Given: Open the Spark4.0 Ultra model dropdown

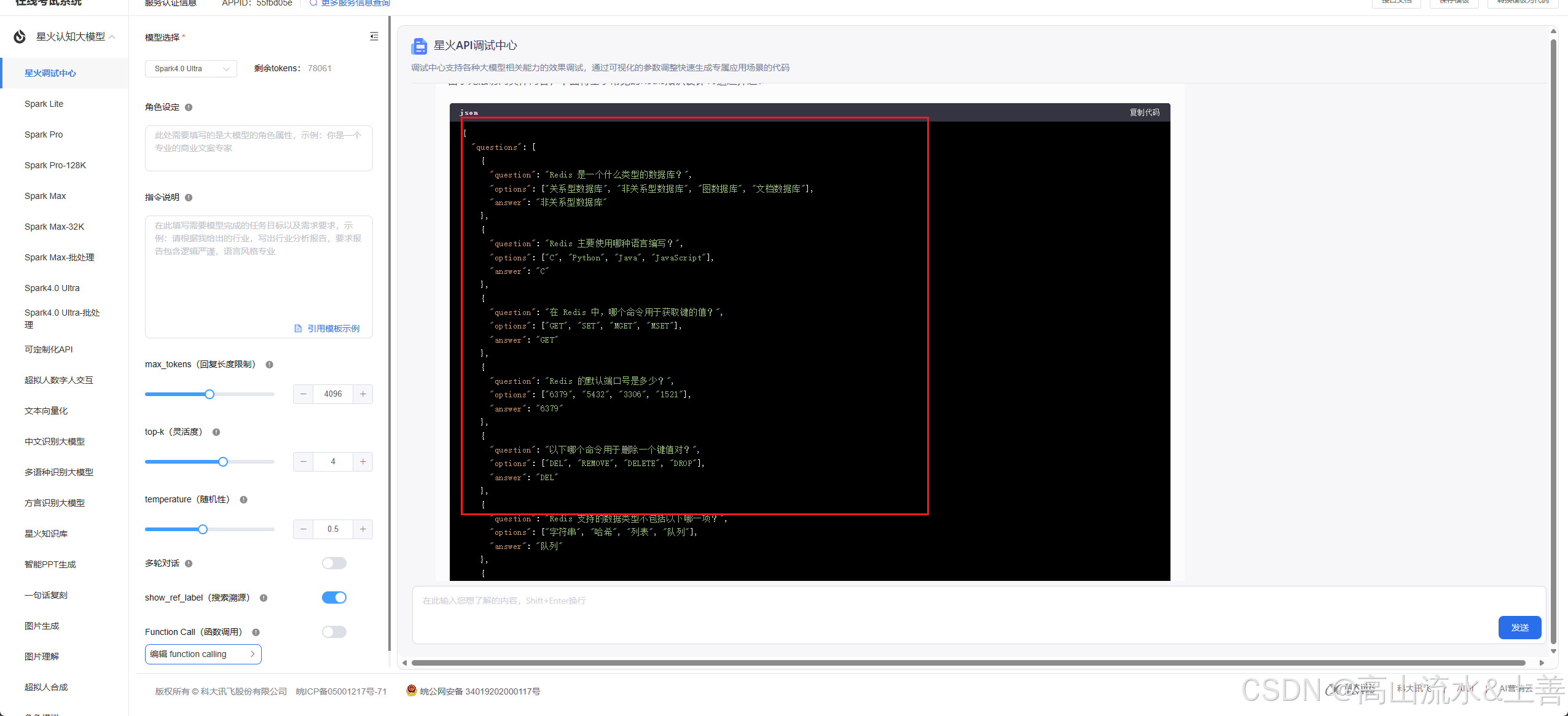Looking at the screenshot, I should click(190, 68).
